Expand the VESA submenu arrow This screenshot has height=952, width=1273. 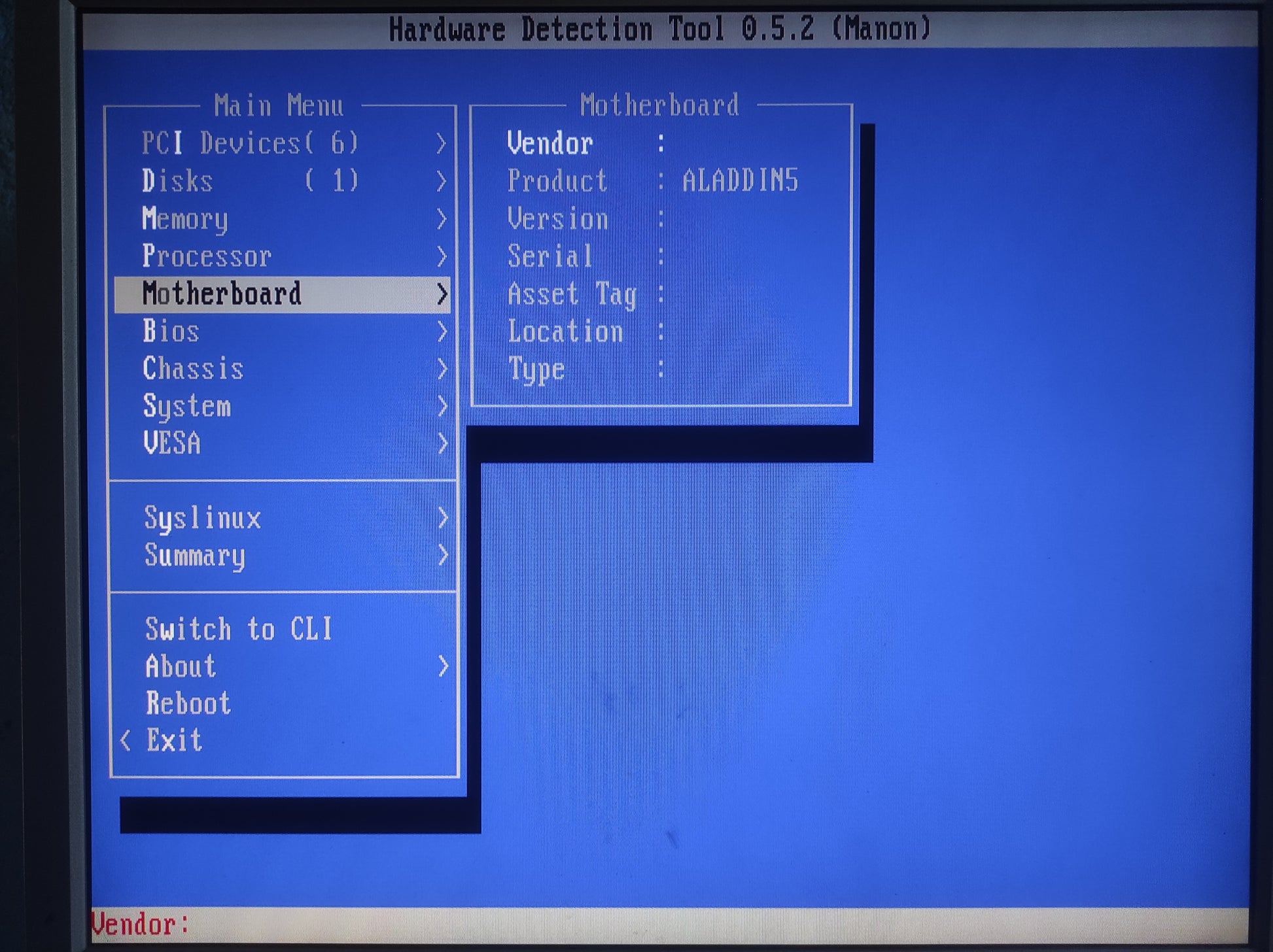pos(442,444)
